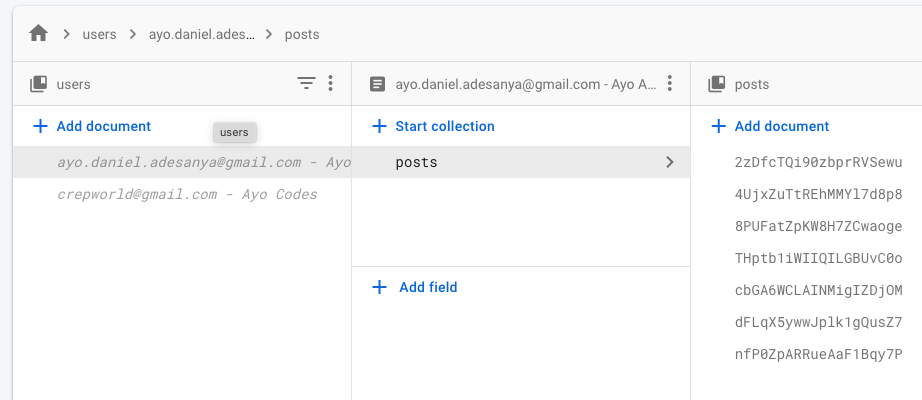Select ayo.daniel.adesanya@gmail.com document row
922x400 pixels.
point(190,162)
